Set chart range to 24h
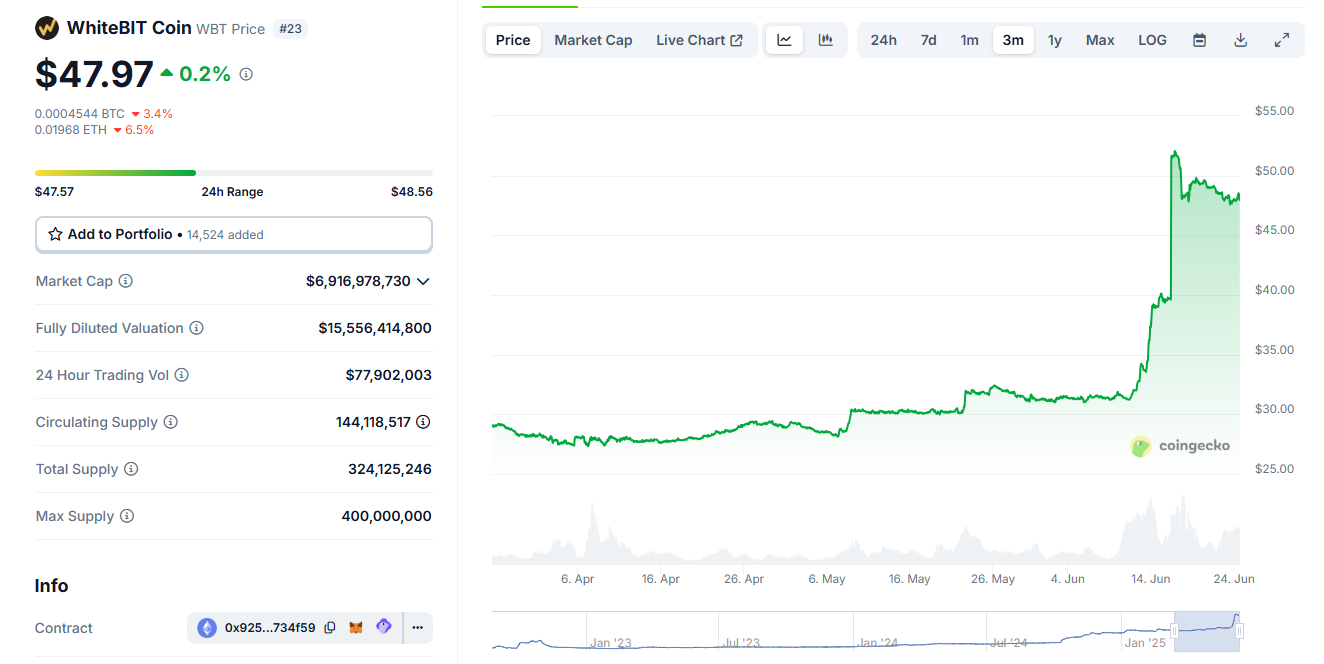Screen dimensions: 1324x664 [x=884, y=40]
